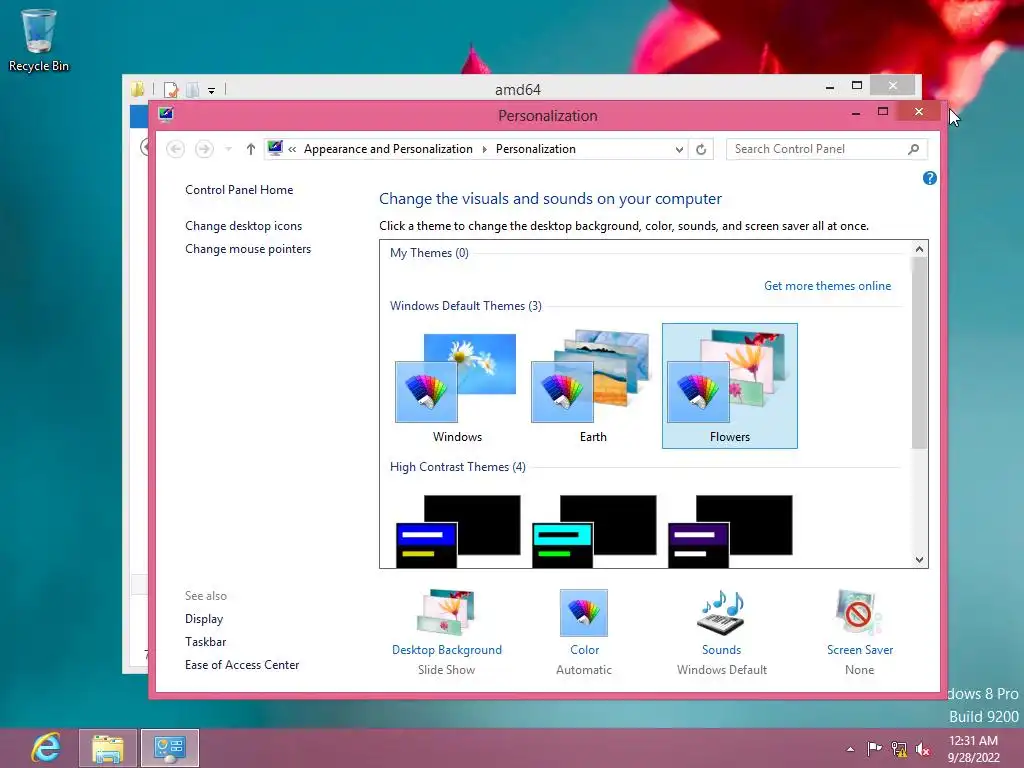Open the recent locations dropdown arrow

(229, 149)
